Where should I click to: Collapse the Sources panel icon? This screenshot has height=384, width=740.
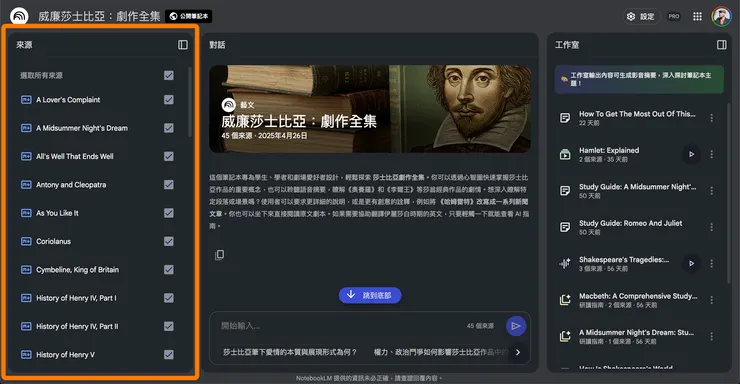click(183, 45)
